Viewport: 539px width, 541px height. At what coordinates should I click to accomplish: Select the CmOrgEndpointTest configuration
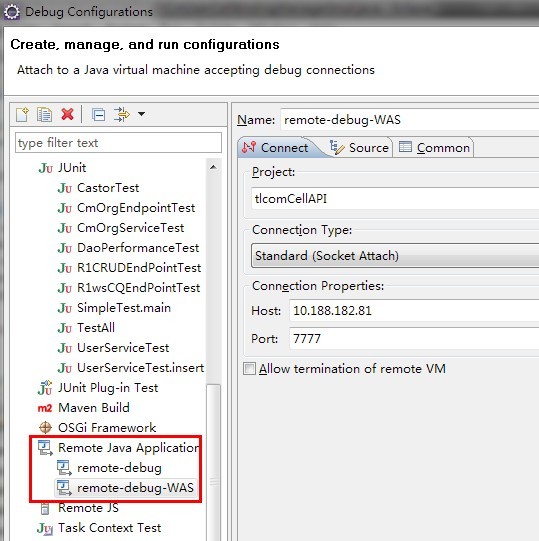coord(136,208)
